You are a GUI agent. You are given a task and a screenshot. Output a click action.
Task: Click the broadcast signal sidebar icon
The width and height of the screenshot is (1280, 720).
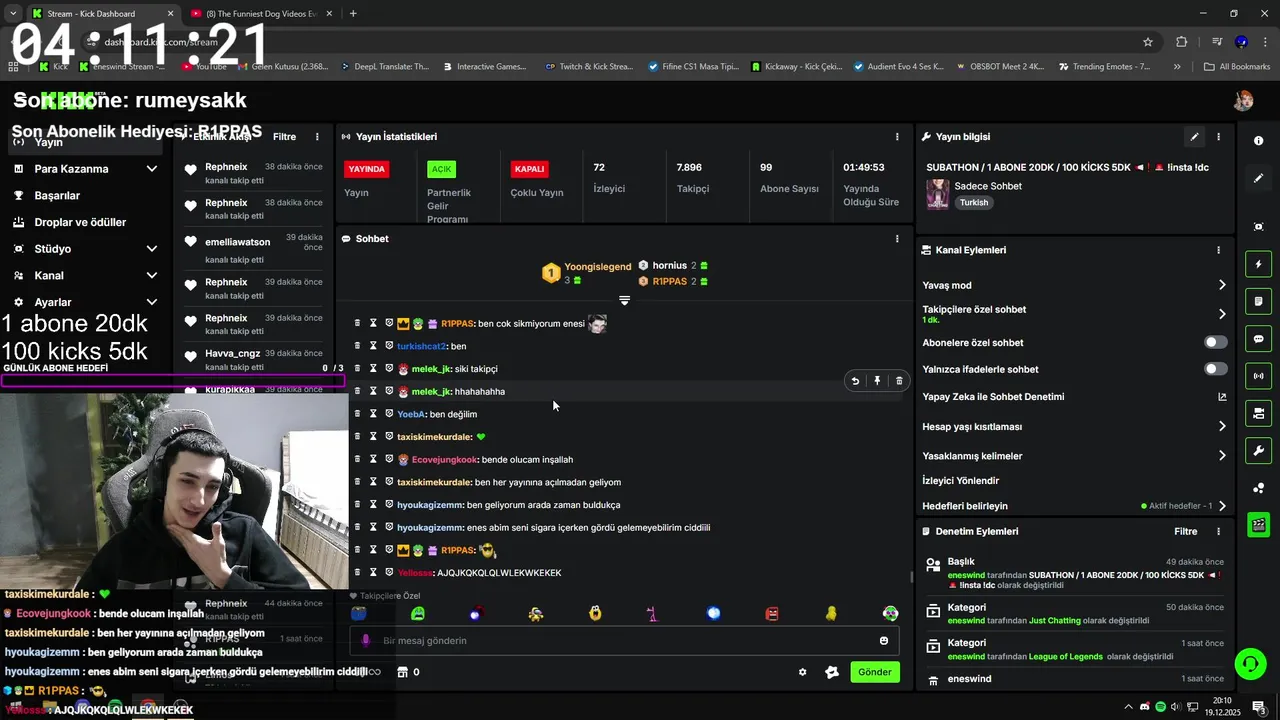(x=1258, y=376)
